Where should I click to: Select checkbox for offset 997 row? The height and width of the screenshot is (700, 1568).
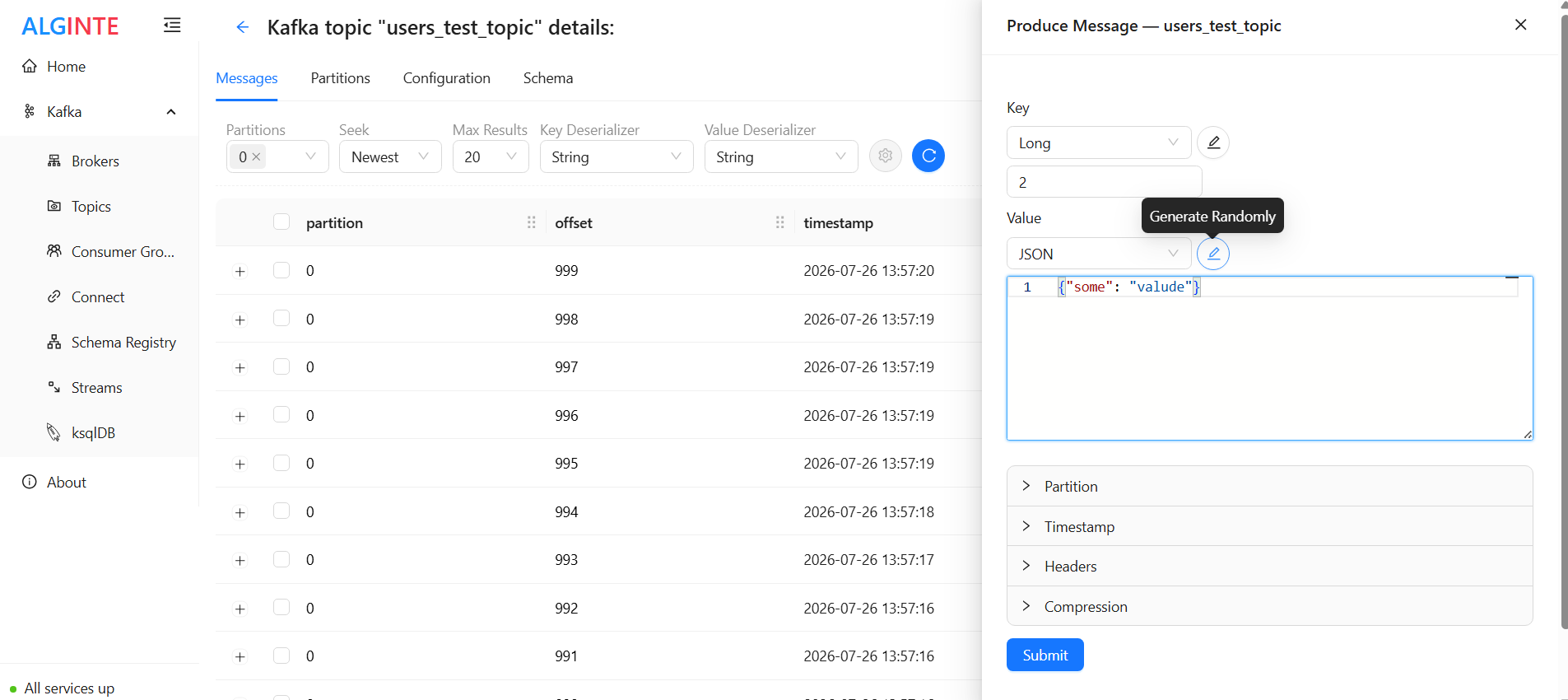(281, 366)
